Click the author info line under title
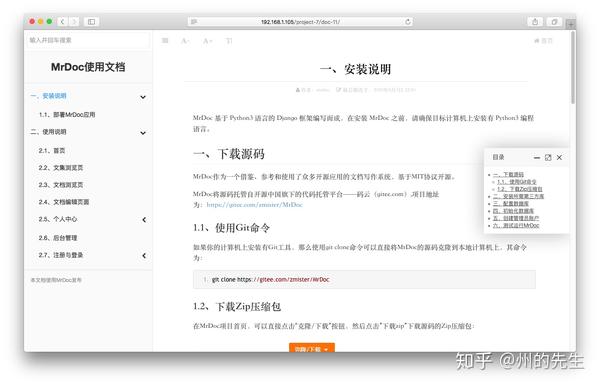Screen dimensions: 600x386 [355, 90]
